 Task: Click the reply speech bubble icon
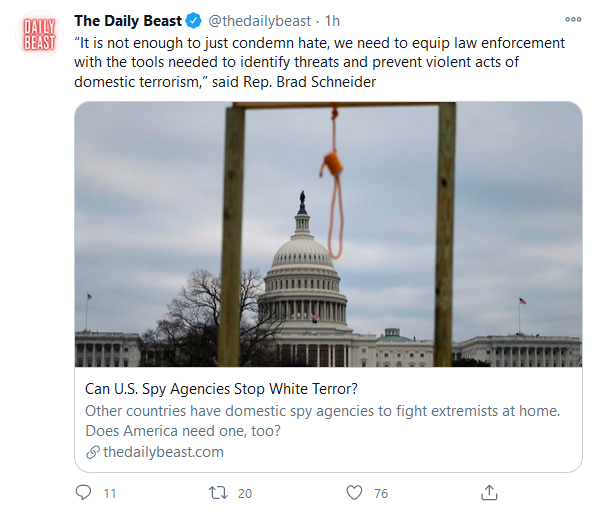click(x=83, y=492)
